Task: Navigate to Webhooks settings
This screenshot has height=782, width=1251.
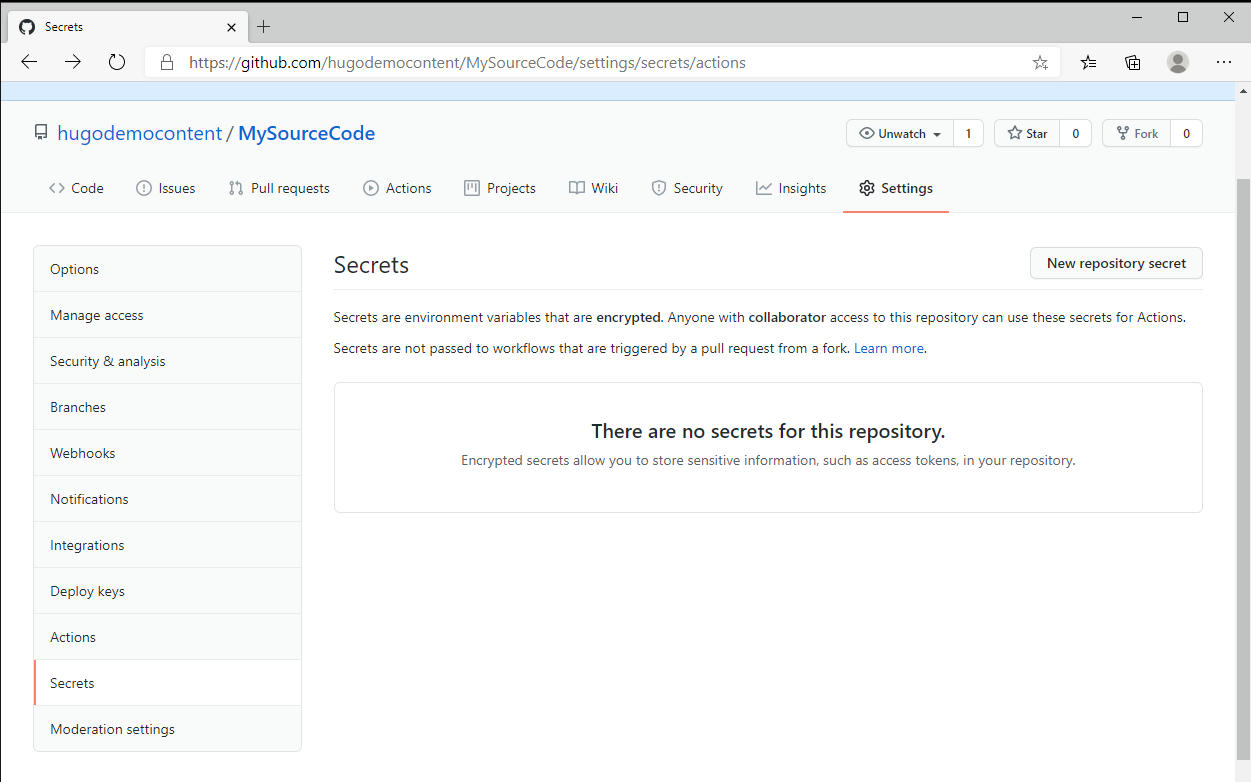Action: click(x=82, y=452)
